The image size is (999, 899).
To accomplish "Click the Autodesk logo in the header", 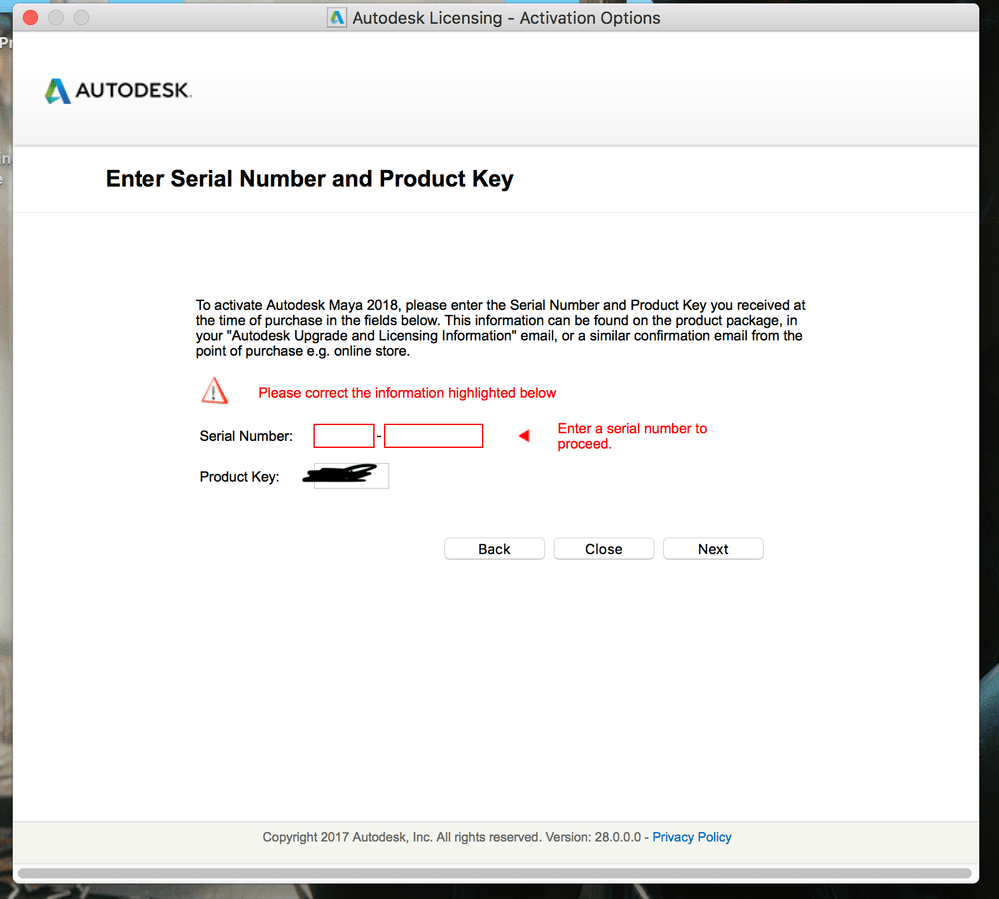I will point(118,90).
